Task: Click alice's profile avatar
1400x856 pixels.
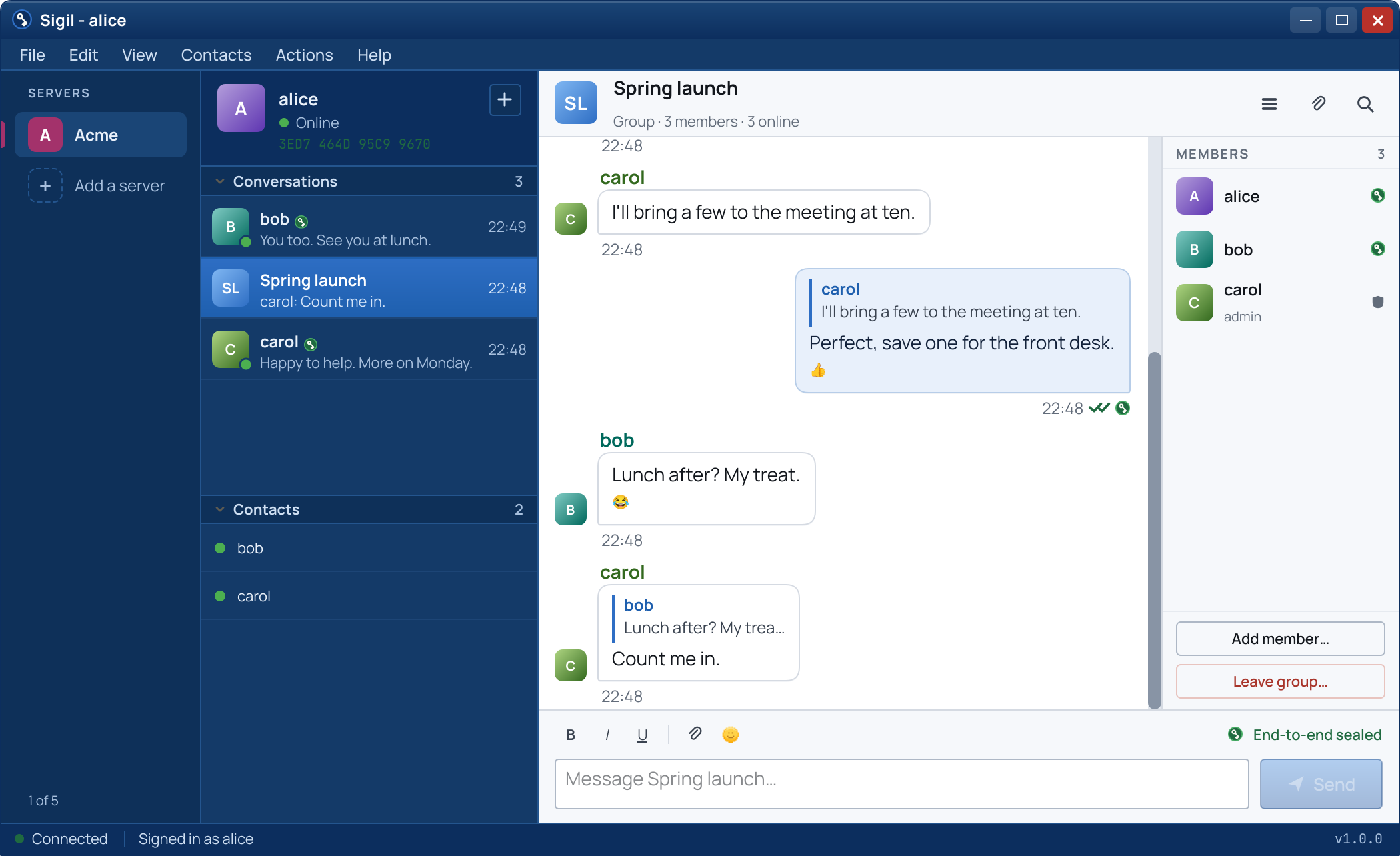Action: (x=241, y=108)
